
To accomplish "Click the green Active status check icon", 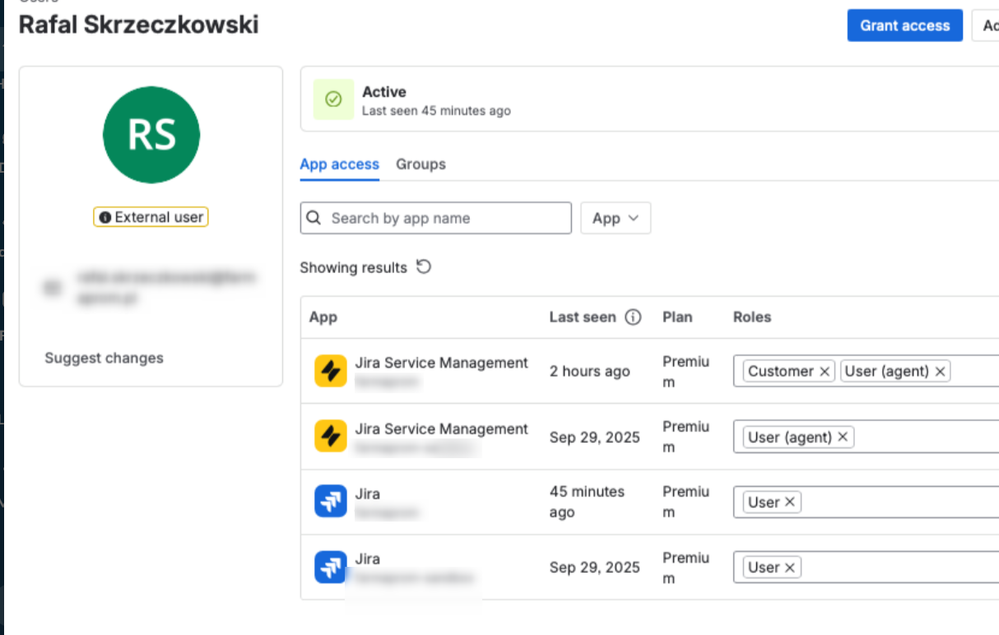I will [x=333, y=99].
